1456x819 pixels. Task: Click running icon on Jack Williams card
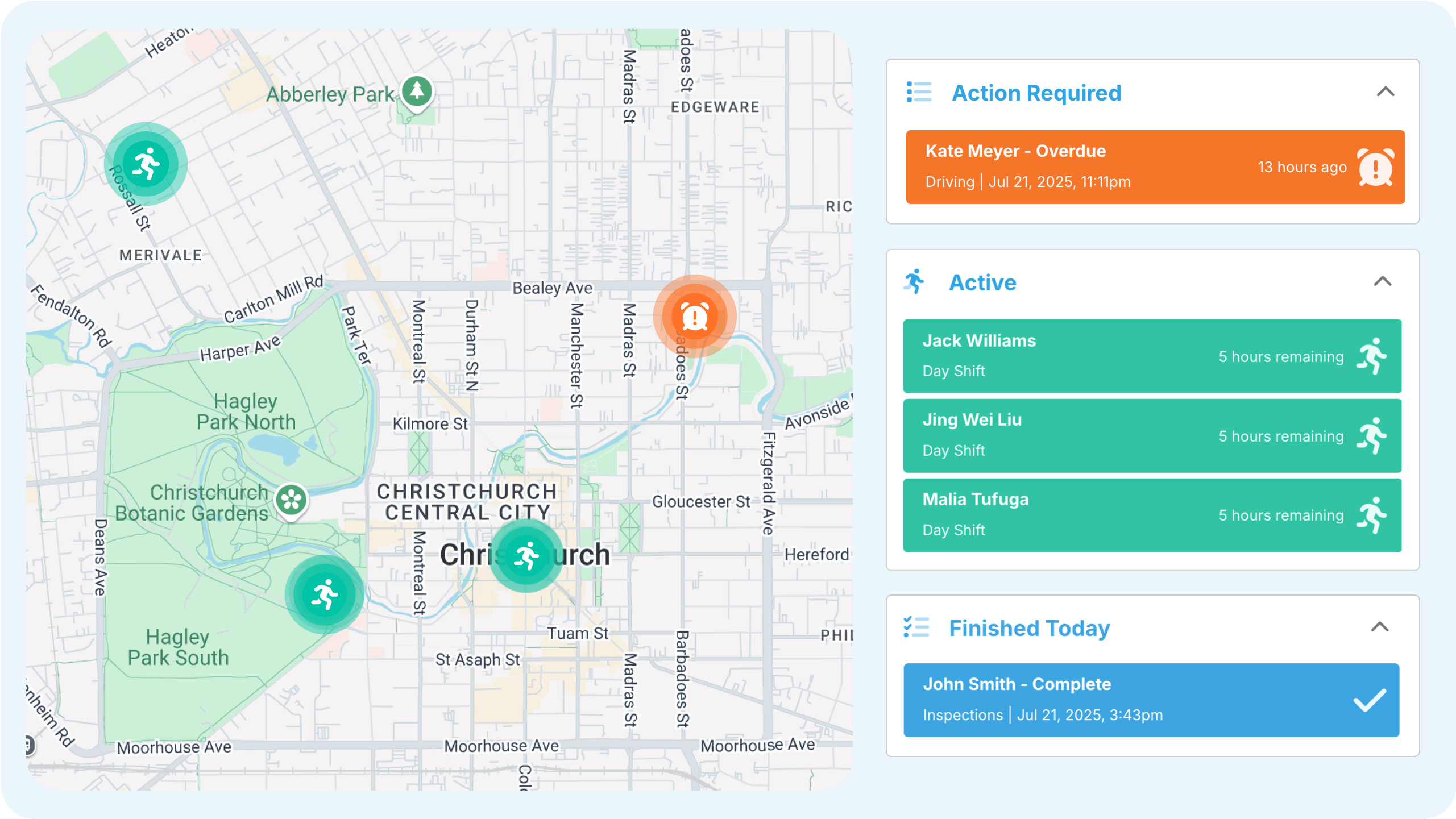click(1372, 356)
